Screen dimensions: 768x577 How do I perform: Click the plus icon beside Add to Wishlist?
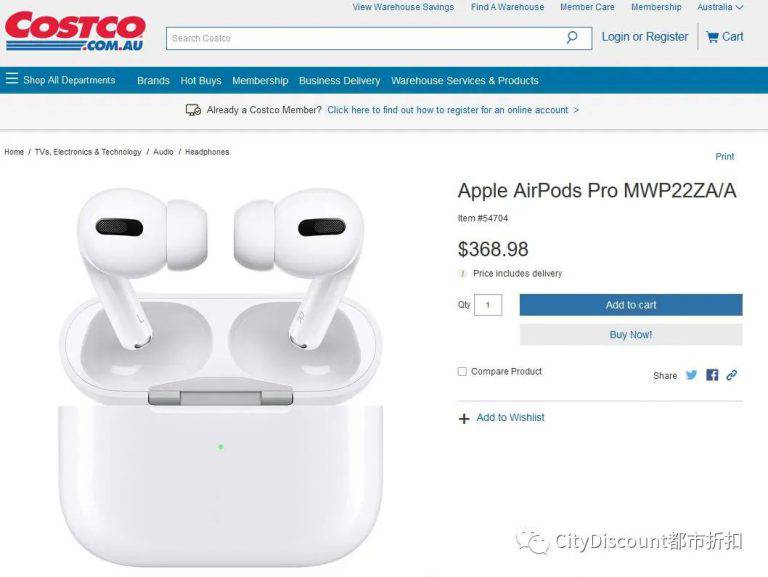pyautogui.click(x=464, y=418)
